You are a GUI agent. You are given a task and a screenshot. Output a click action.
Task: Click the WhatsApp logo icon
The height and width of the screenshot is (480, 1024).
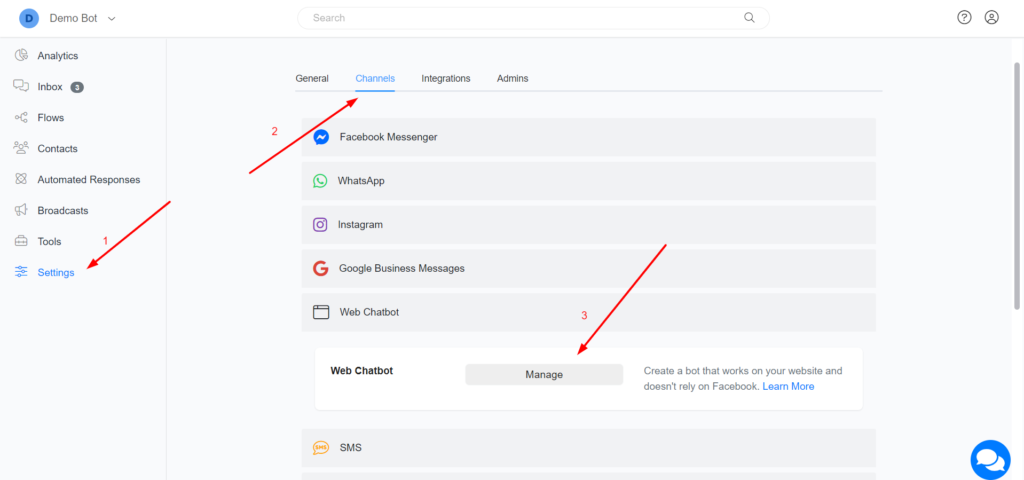point(320,181)
